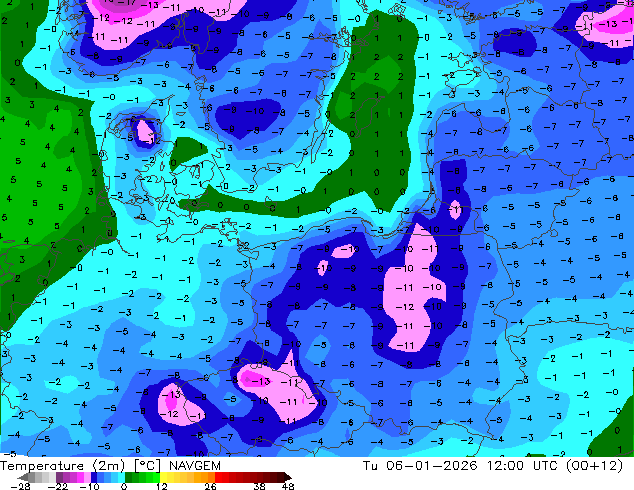Click the gray left arrow end of colorbar
The height and width of the screenshot is (490, 634).
pyautogui.click(x=23, y=477)
